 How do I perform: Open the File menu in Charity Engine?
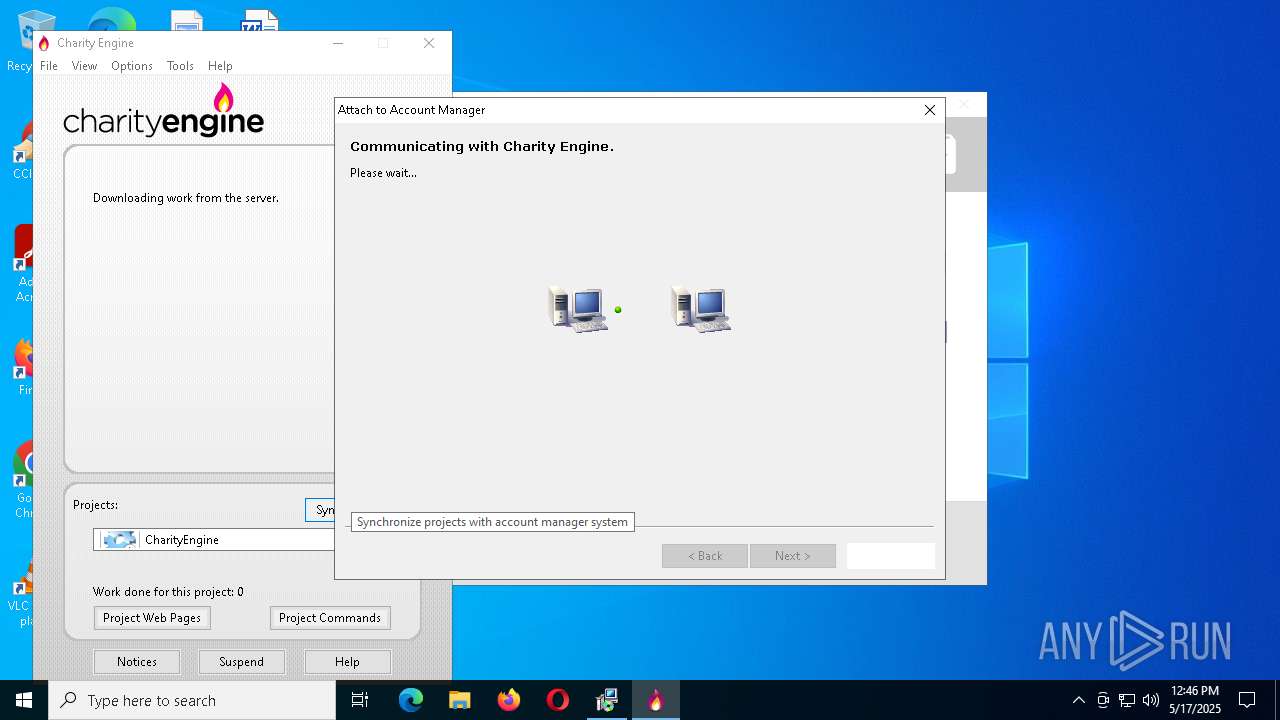click(49, 66)
